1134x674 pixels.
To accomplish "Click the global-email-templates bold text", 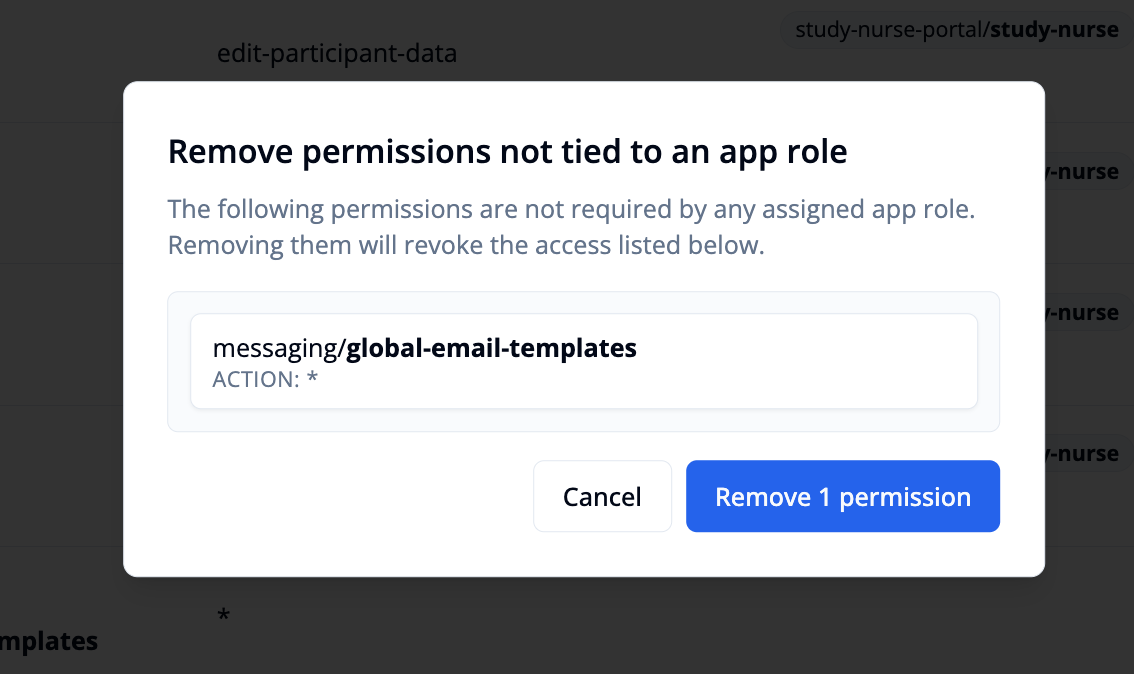I will tap(490, 348).
